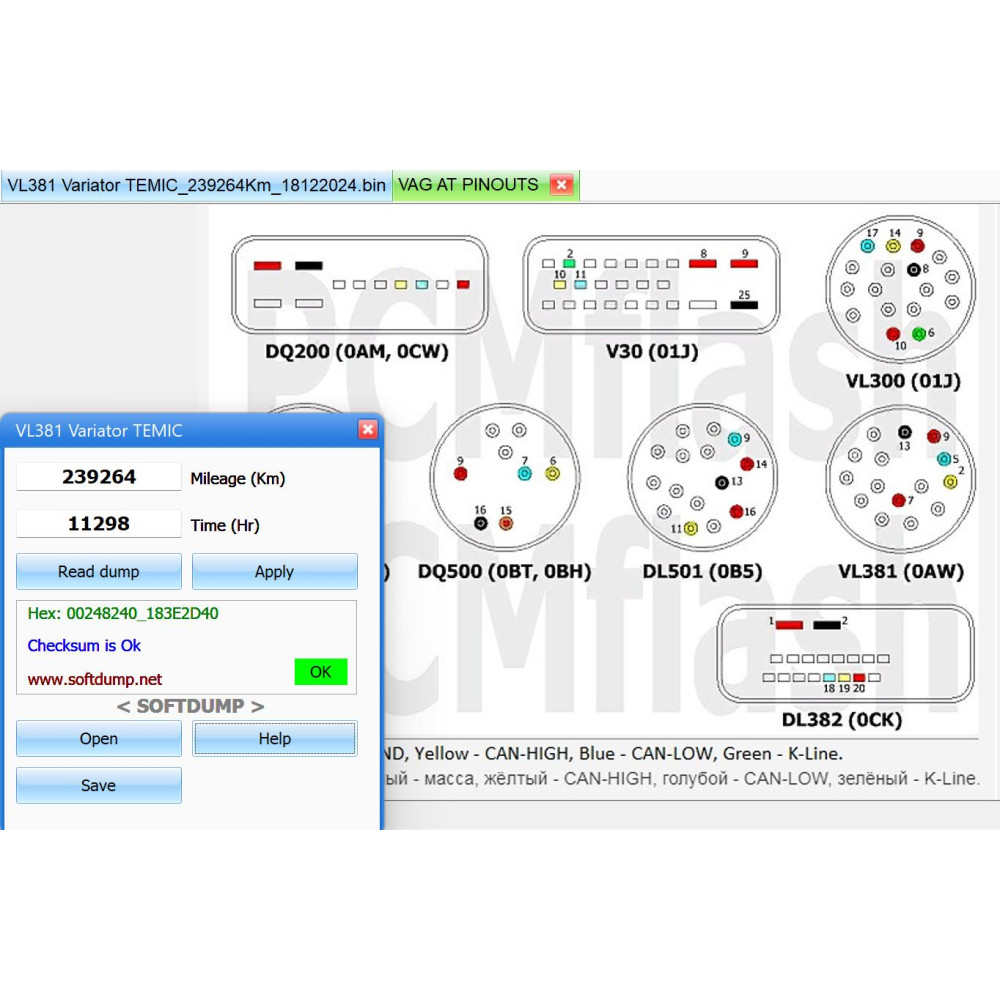1000x1000 pixels.
Task: Click red pin 9 on V30 connector
Action: point(744,263)
